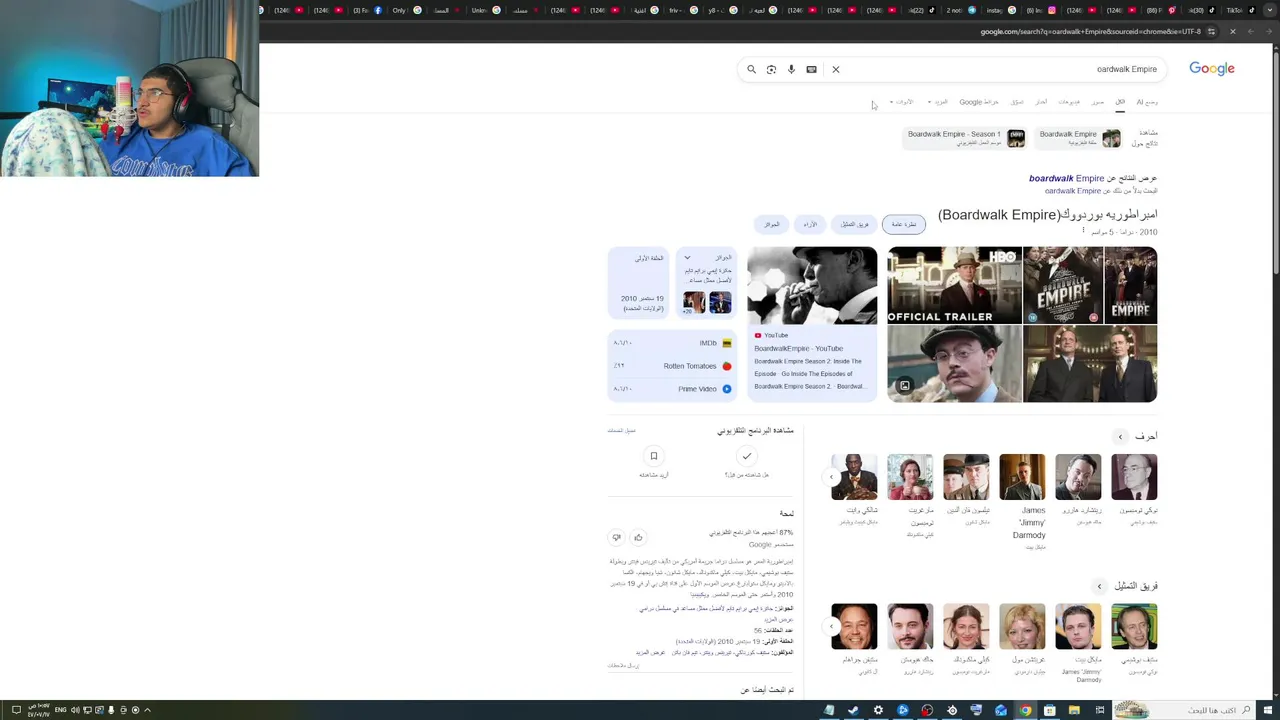Open File Explorer folder in taskbar
The height and width of the screenshot is (720, 1280).
[1074, 710]
